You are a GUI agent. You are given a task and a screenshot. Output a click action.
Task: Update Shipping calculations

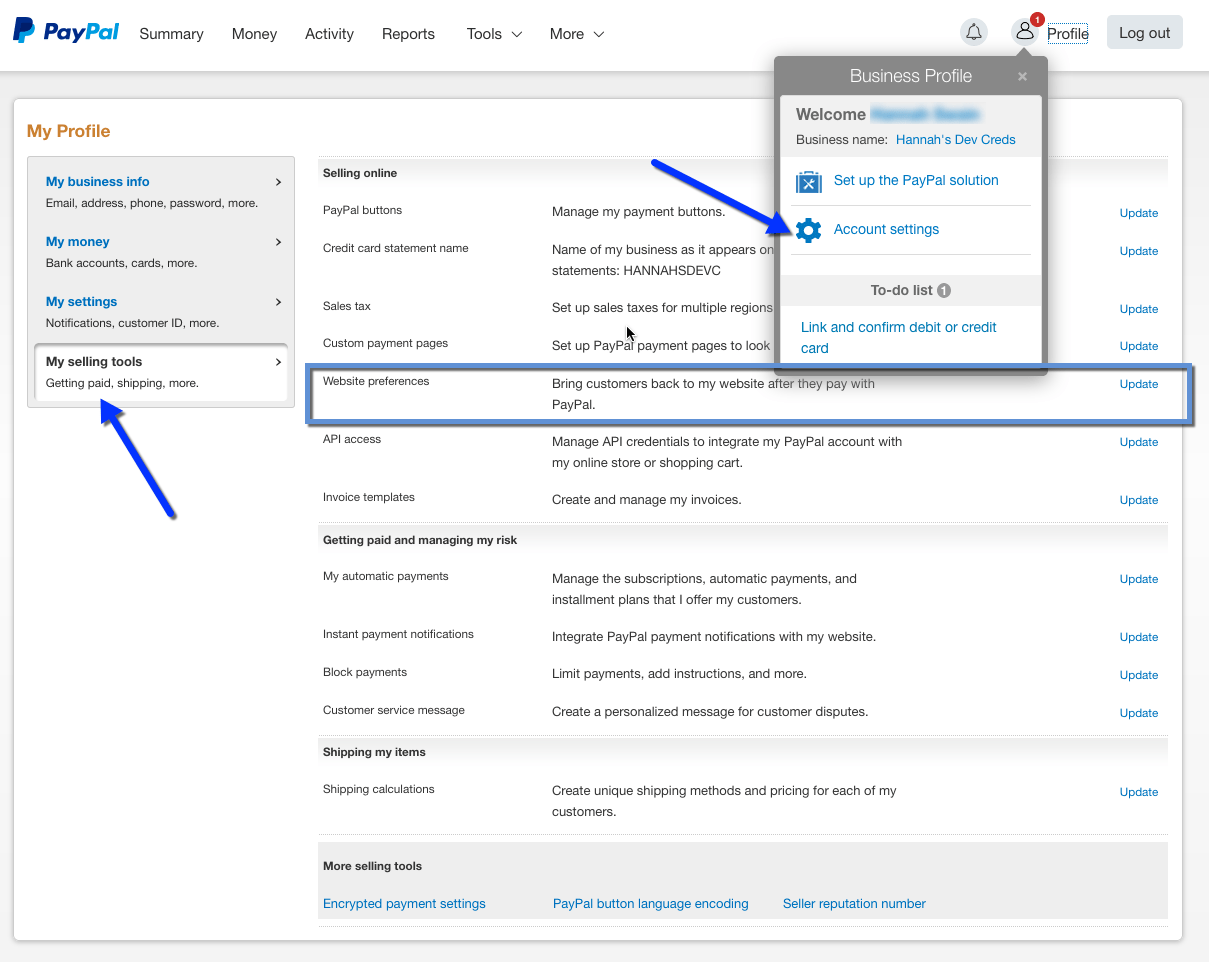[x=1139, y=792]
